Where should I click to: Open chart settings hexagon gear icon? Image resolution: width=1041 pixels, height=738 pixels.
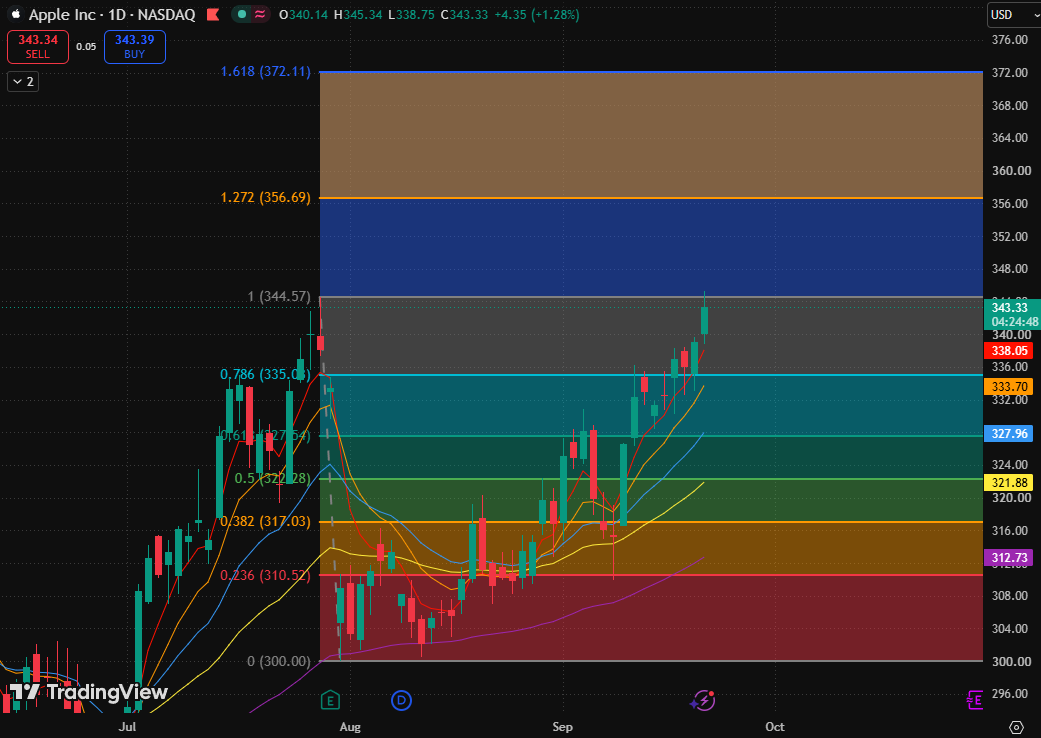point(1016,727)
